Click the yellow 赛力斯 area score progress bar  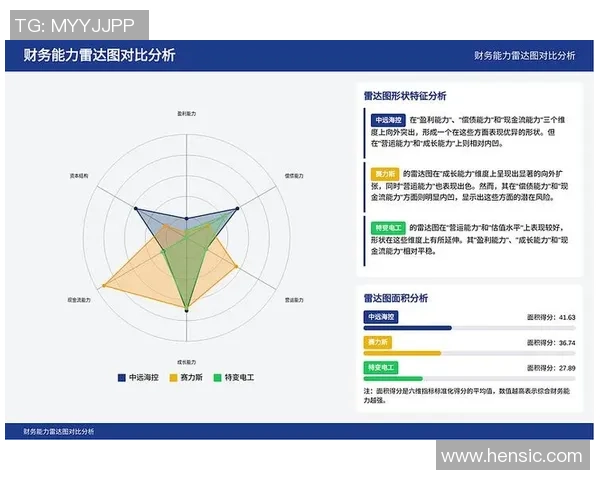(x=470, y=353)
